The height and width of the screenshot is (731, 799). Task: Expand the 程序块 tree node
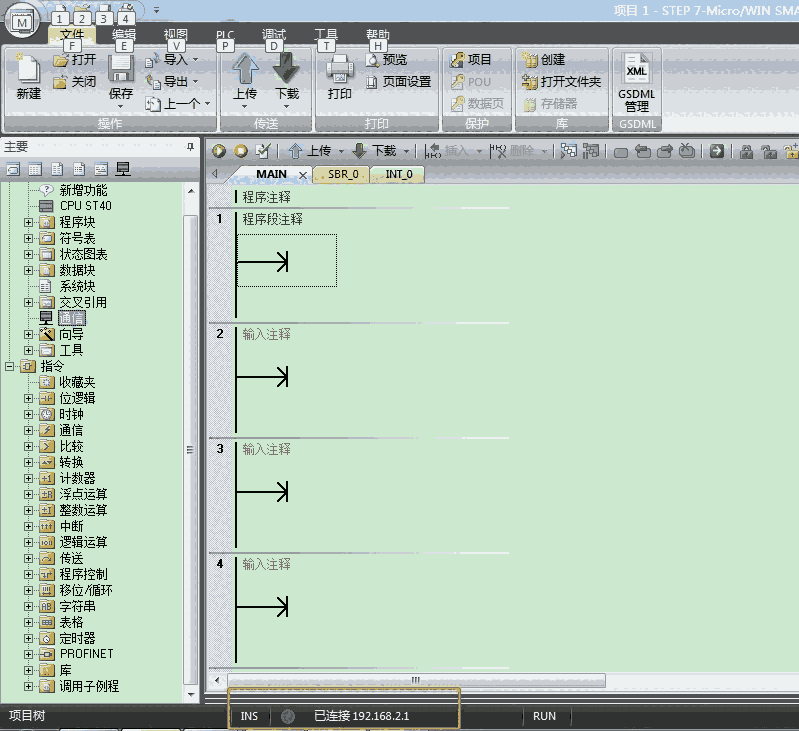29,222
